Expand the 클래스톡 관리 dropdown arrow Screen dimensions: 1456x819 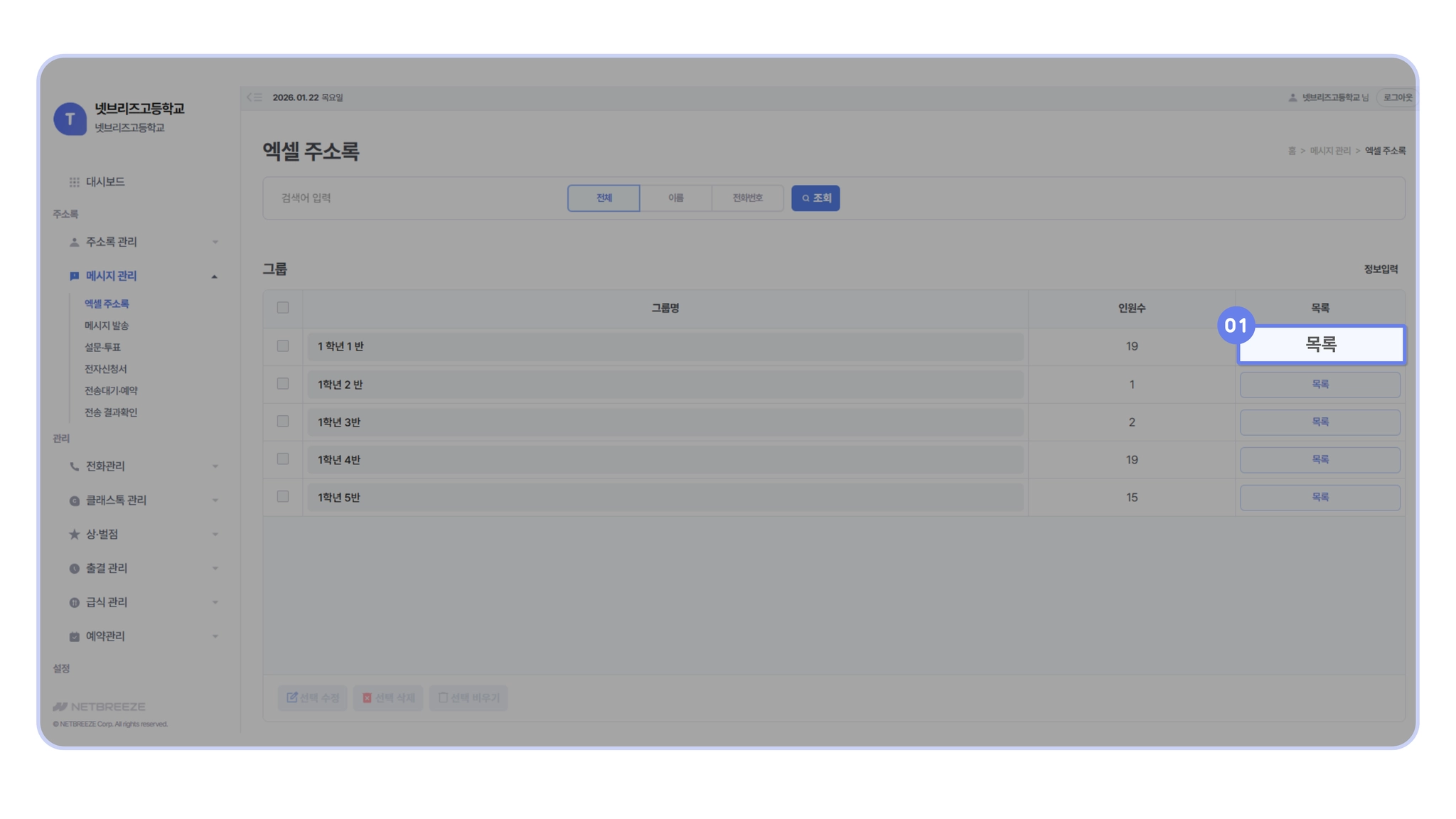(215, 500)
